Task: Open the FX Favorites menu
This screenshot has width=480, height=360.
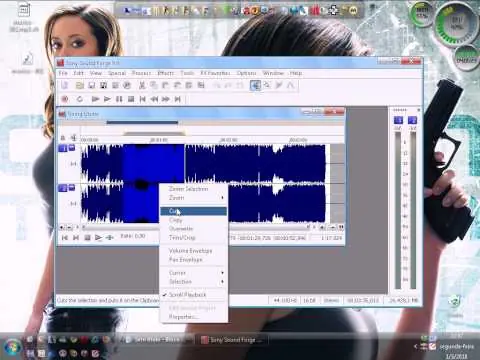Action: 215,73
